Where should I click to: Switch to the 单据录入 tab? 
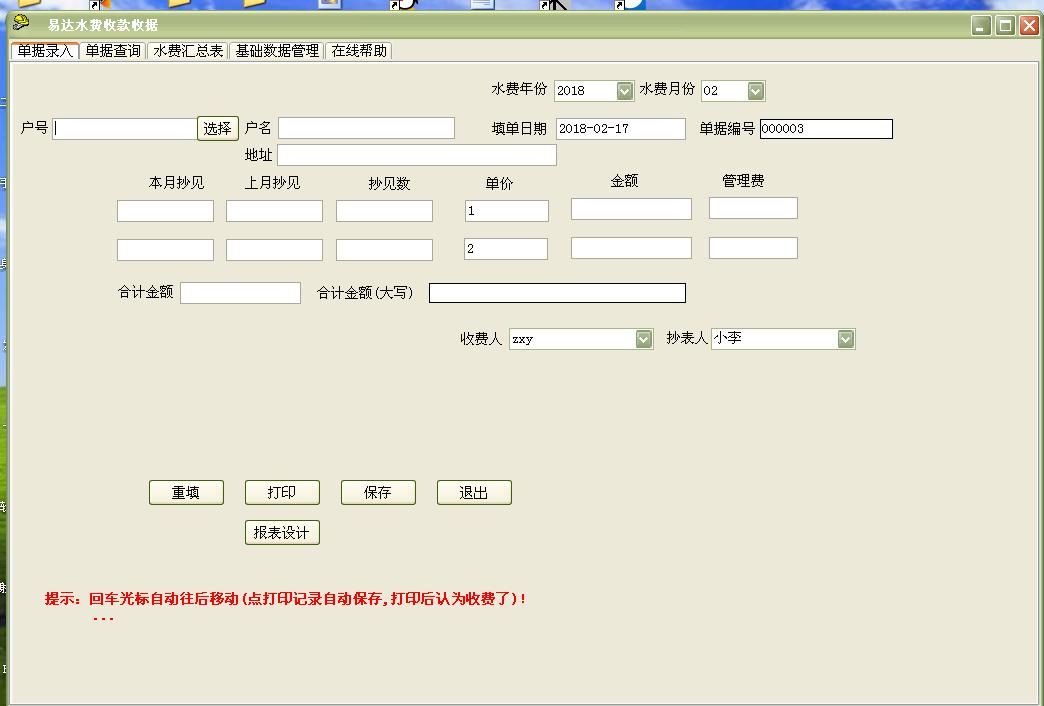point(45,51)
